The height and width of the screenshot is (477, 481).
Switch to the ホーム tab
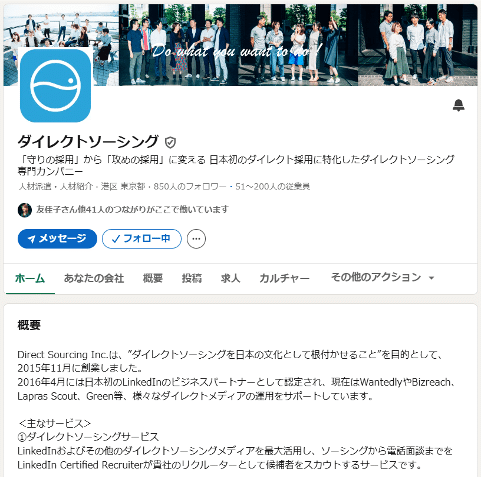point(30,278)
